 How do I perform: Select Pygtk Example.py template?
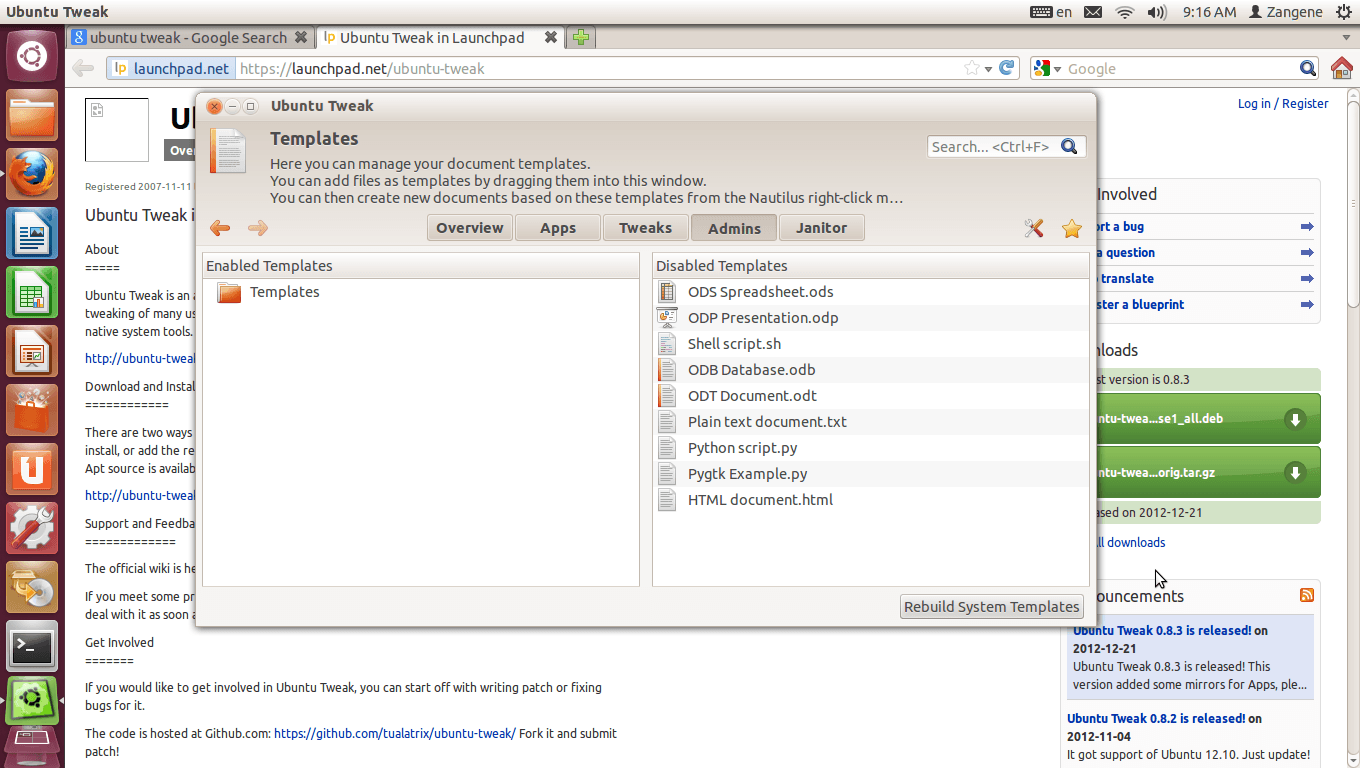[871, 474]
